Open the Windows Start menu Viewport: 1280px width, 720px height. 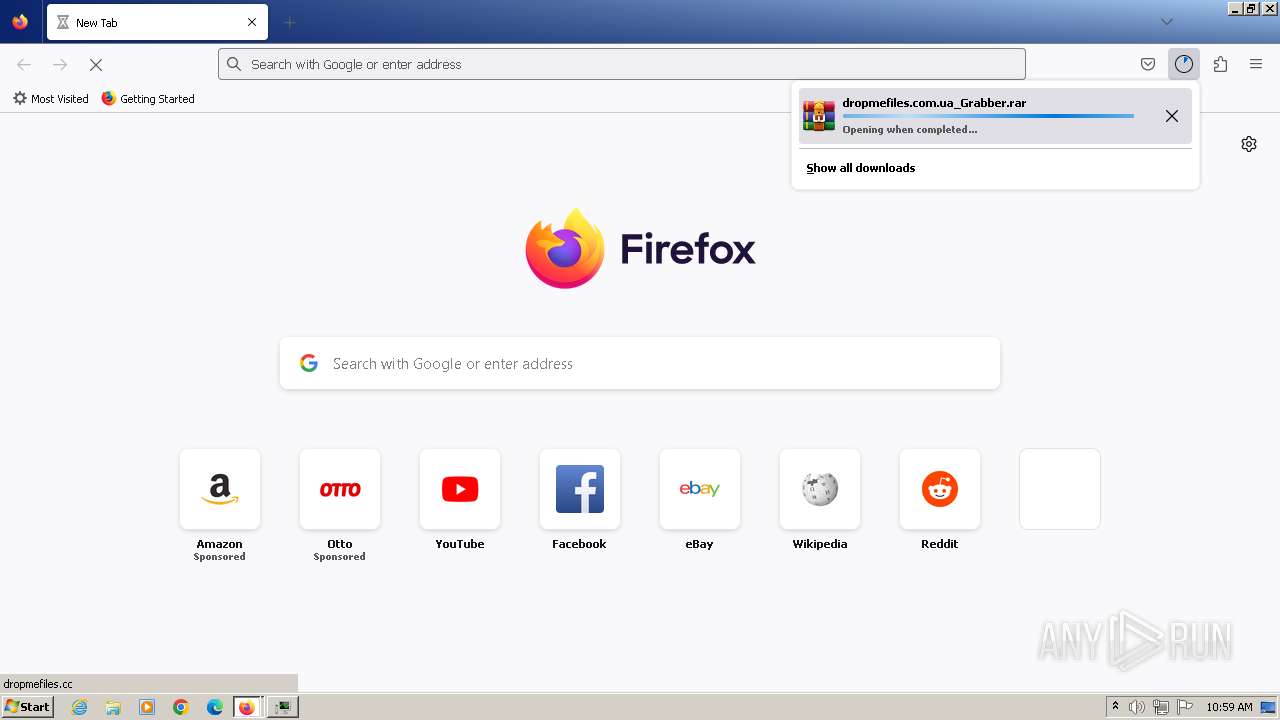(x=27, y=707)
